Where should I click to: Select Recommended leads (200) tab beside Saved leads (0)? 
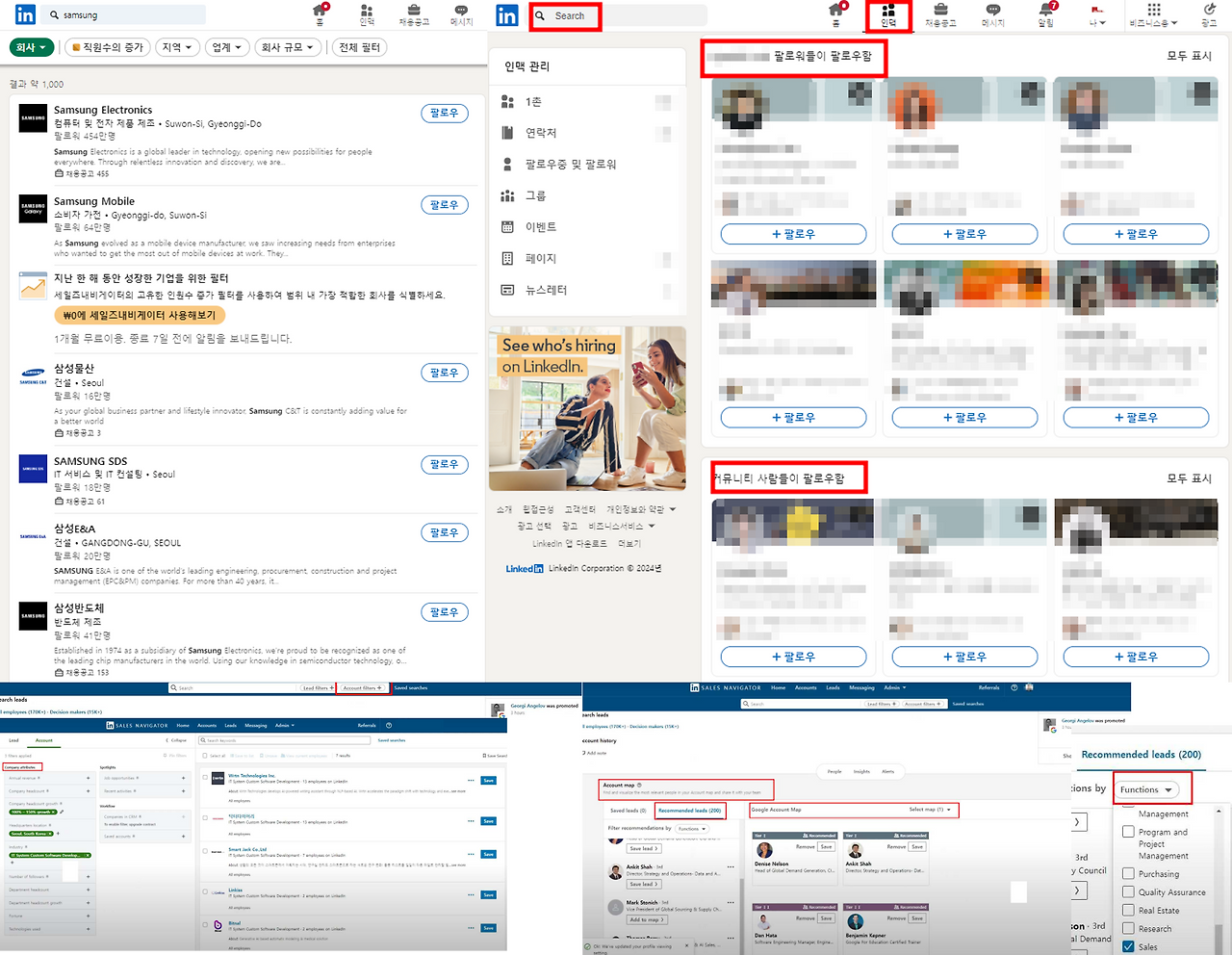[x=690, y=811]
